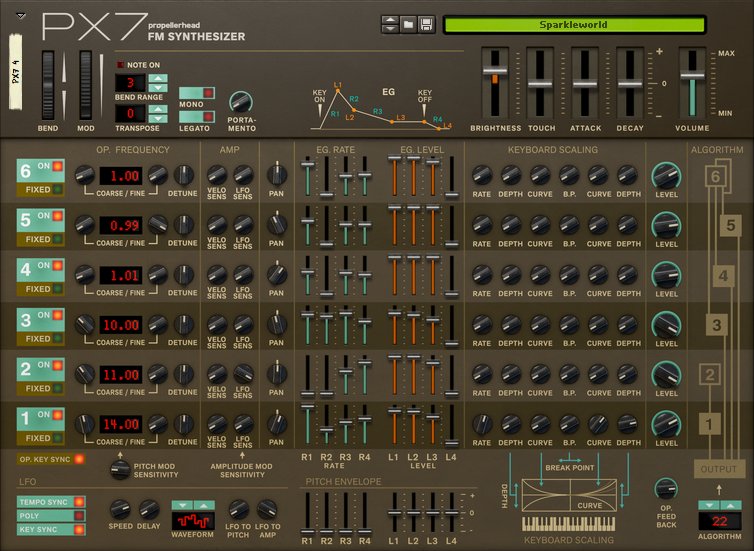Click the LFO Speed knob
Viewport: 754px width, 551px height.
tap(120, 509)
